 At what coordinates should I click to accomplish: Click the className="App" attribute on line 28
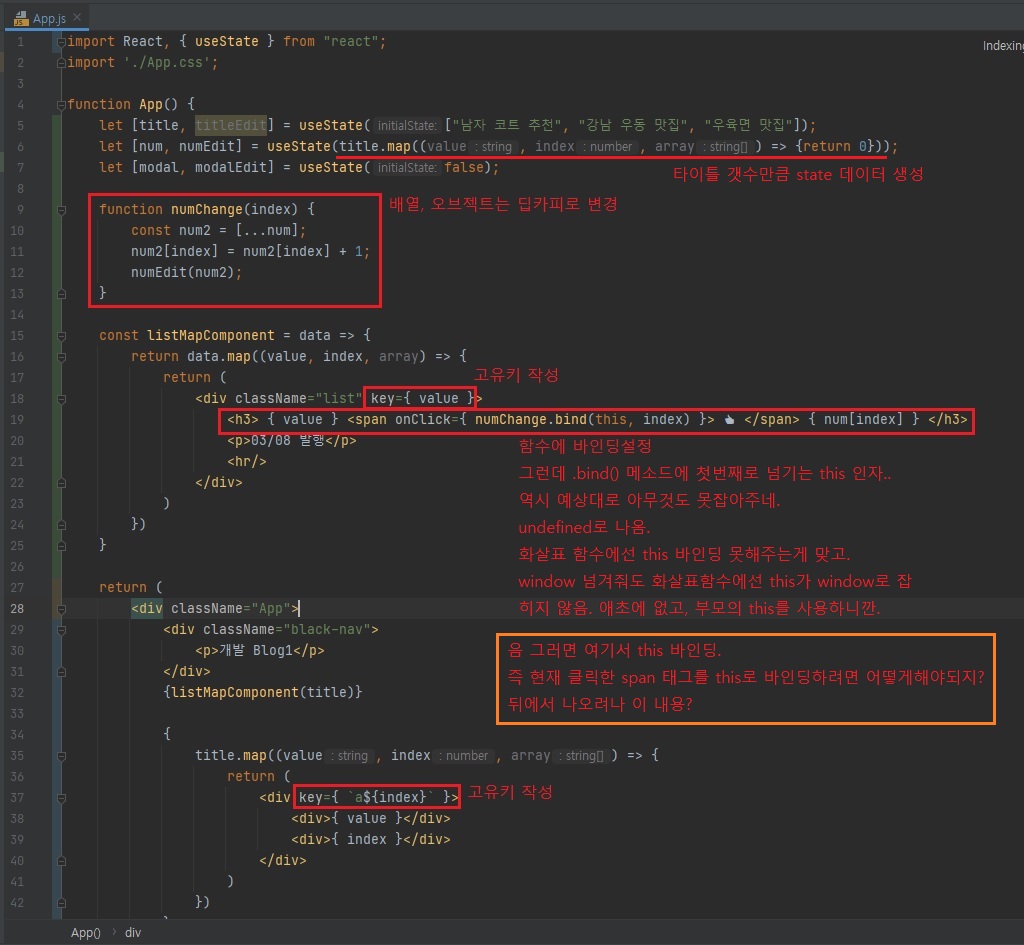click(x=231, y=609)
